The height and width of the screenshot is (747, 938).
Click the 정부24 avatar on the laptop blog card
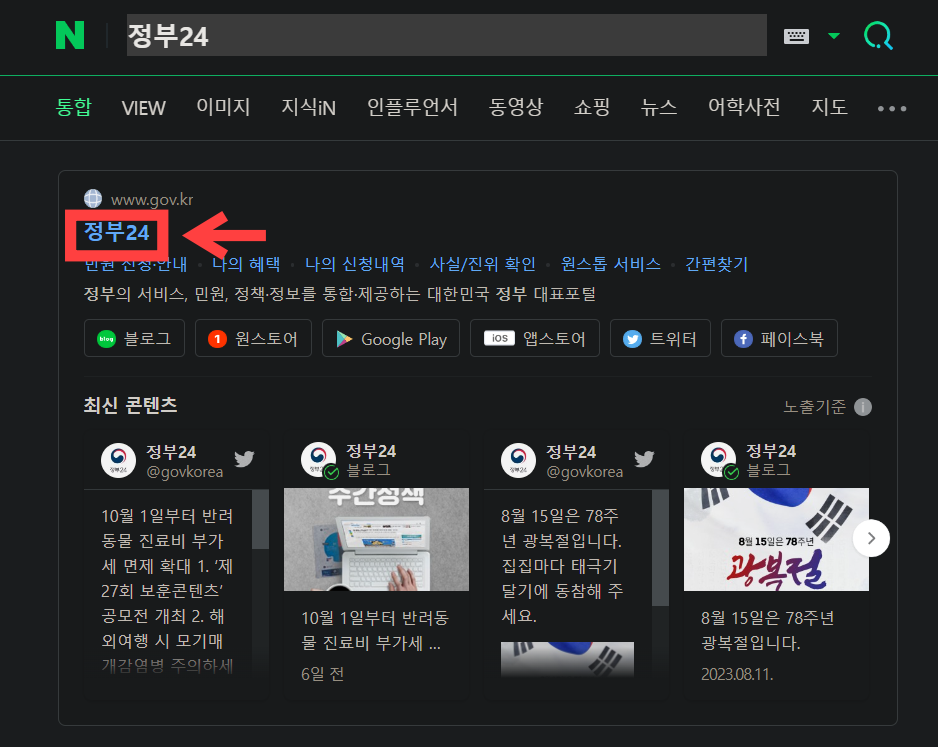(x=318, y=460)
